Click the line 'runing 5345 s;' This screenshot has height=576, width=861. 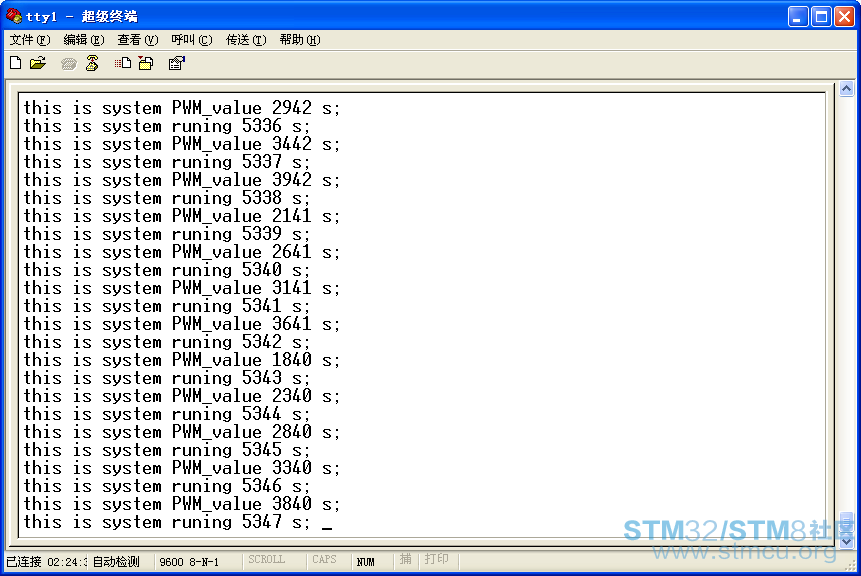point(167,450)
